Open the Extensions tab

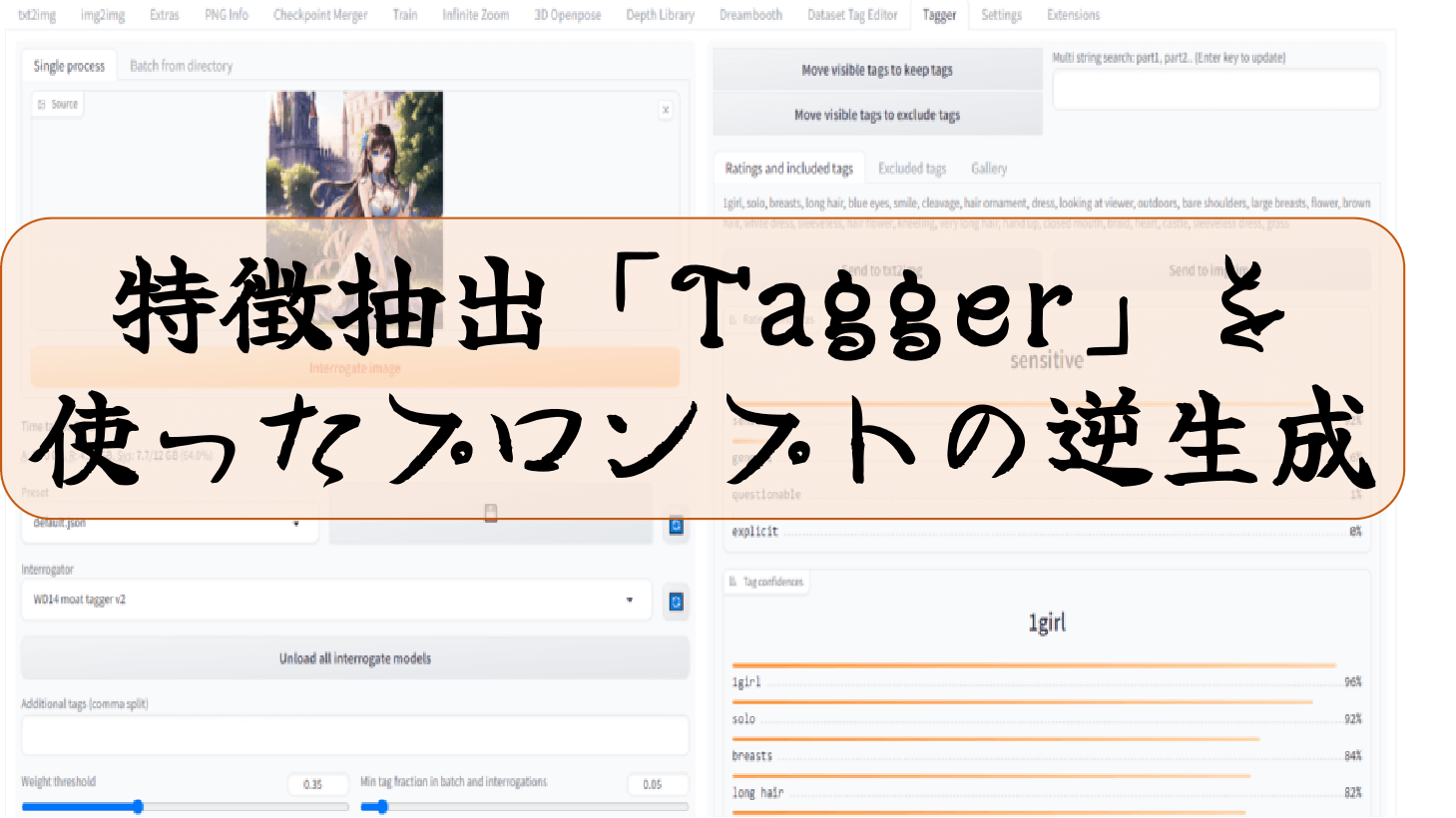pos(1073,15)
